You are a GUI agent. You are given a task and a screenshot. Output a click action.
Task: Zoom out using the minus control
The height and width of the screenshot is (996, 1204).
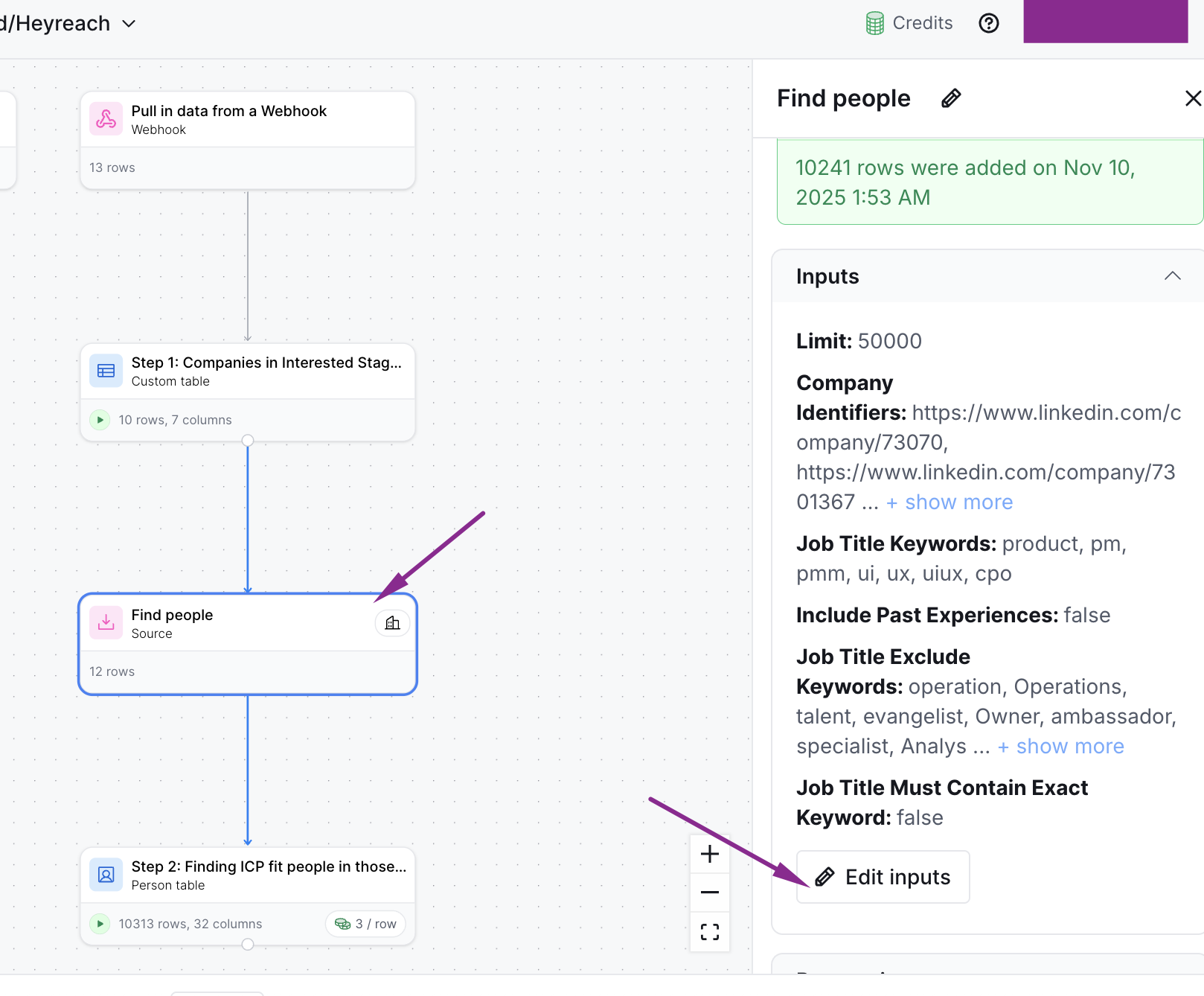coord(708,892)
